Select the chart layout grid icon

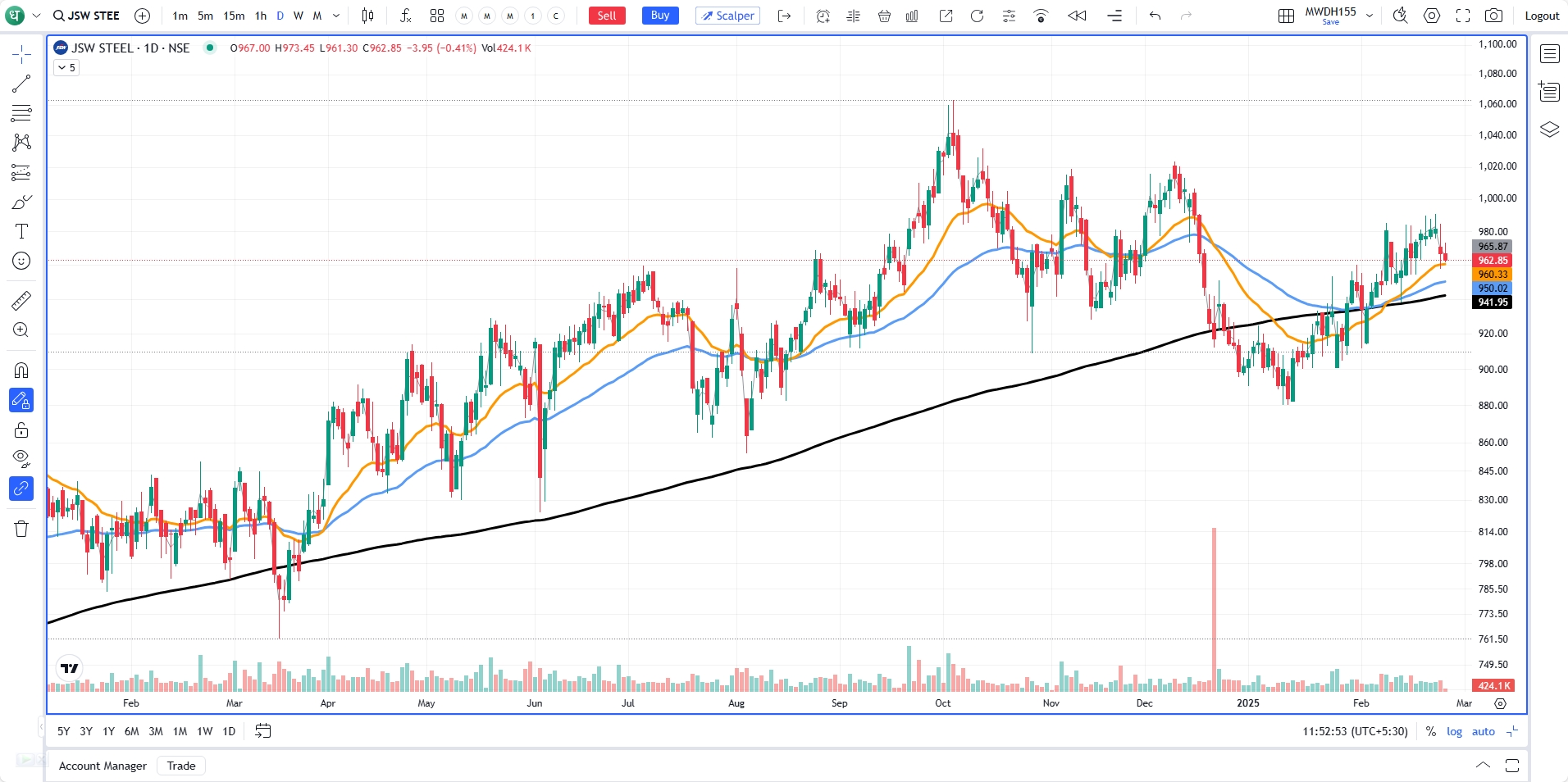click(1286, 16)
